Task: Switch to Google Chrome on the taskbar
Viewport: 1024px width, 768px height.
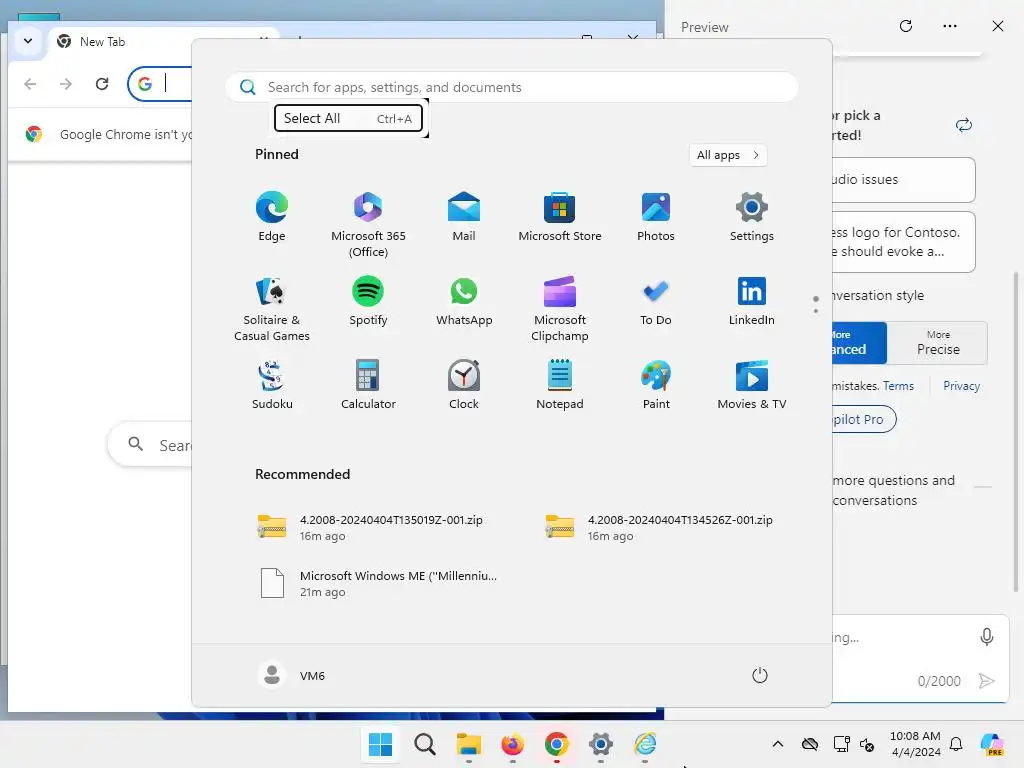Action: pyautogui.click(x=556, y=744)
